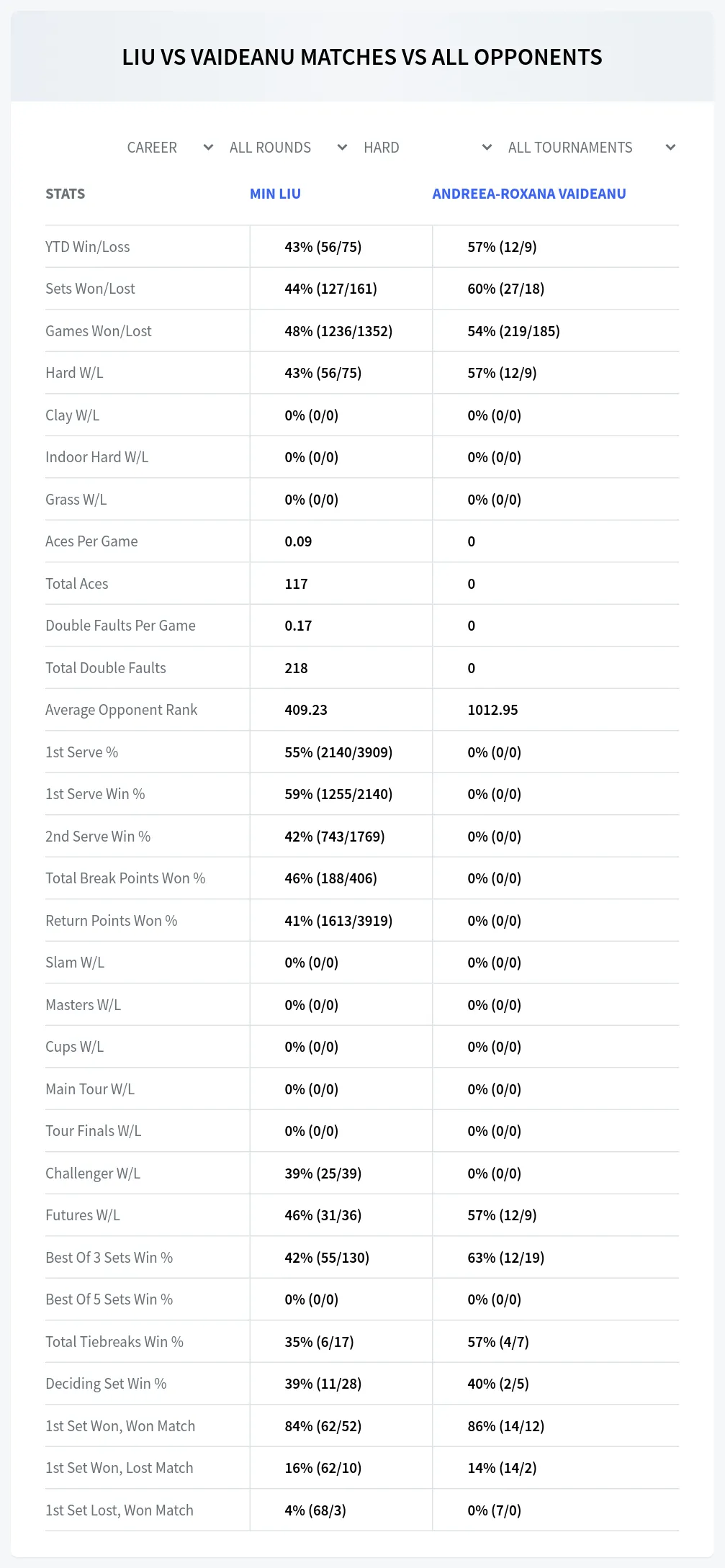Click the chevron arrow beside ALL ROUNDS
The image size is (725, 1568).
point(342,148)
